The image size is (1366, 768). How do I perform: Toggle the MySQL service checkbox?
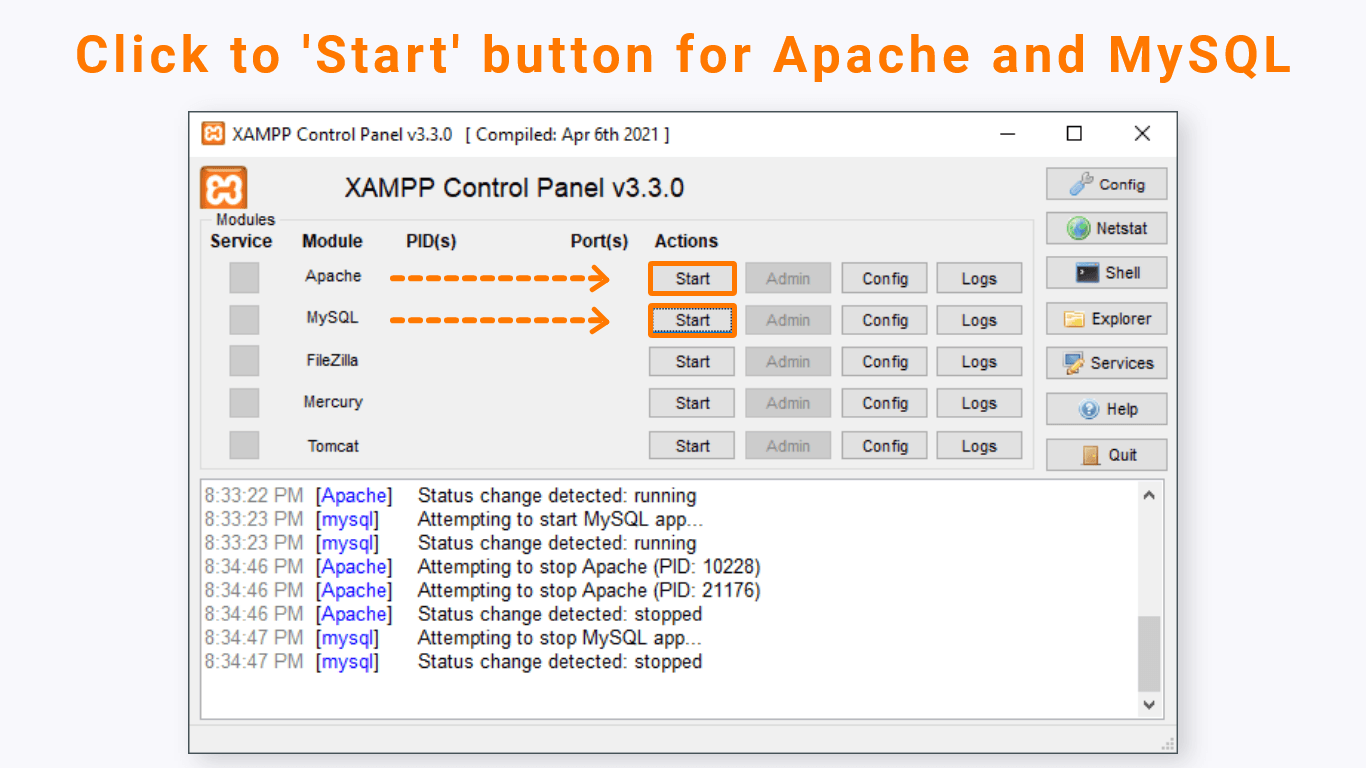pyautogui.click(x=244, y=320)
